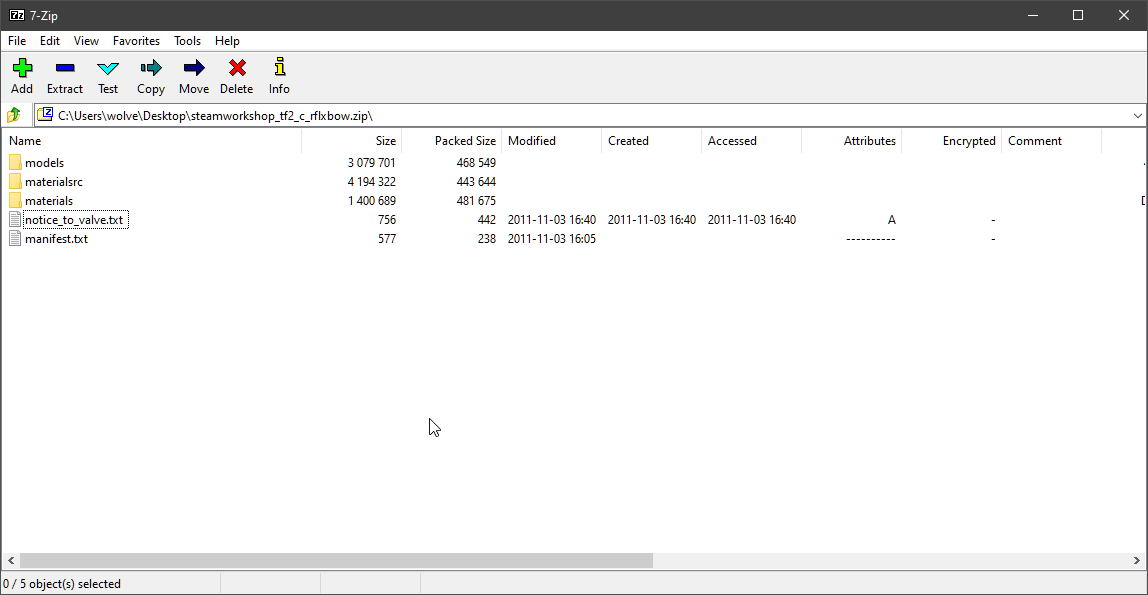Click packed size value 481 675
1148x595 pixels.
(476, 201)
